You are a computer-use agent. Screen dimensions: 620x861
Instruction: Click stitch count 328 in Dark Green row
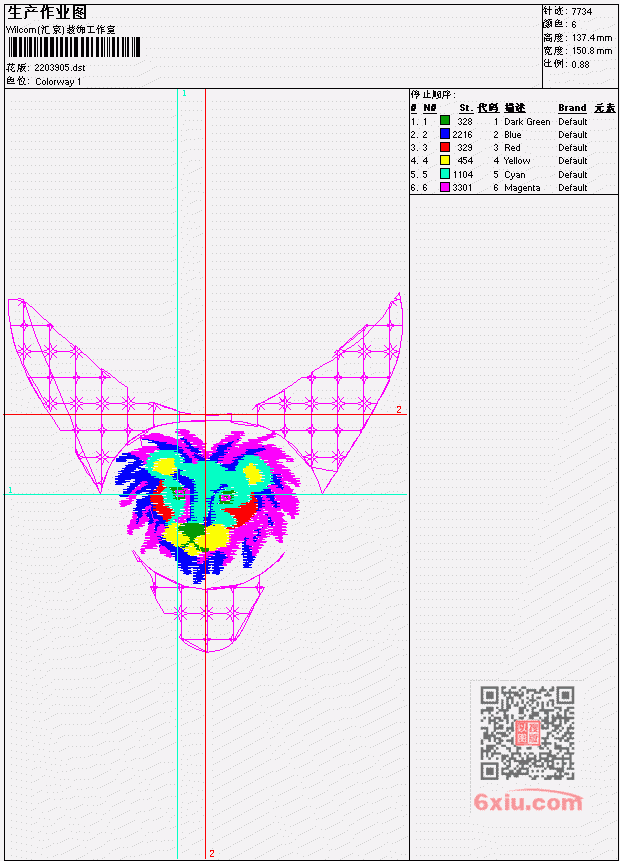click(x=465, y=122)
